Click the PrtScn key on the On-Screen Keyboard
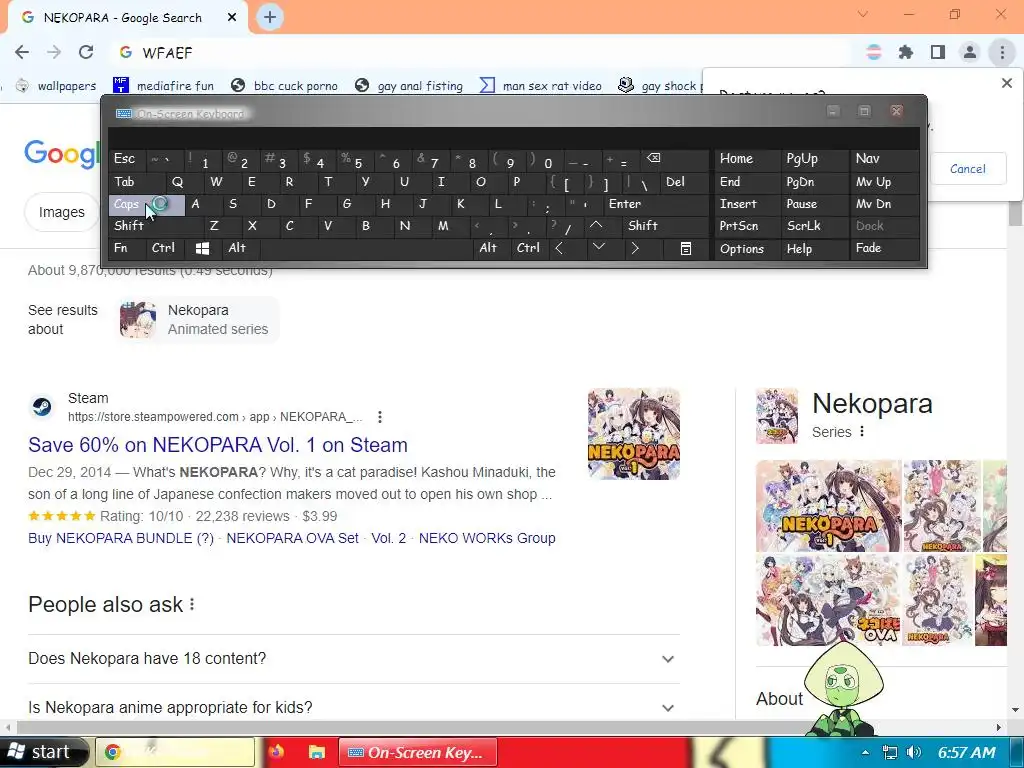This screenshot has width=1024, height=768. pyautogui.click(x=747, y=226)
